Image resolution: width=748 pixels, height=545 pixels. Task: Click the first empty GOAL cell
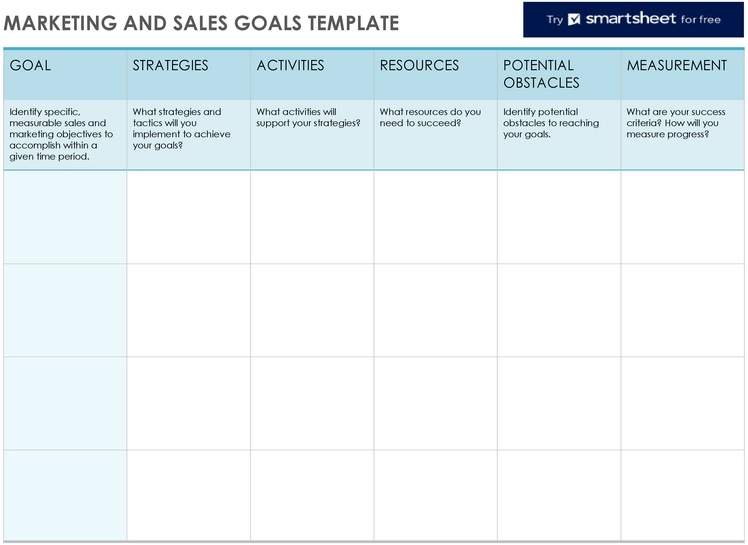[x=65, y=217]
